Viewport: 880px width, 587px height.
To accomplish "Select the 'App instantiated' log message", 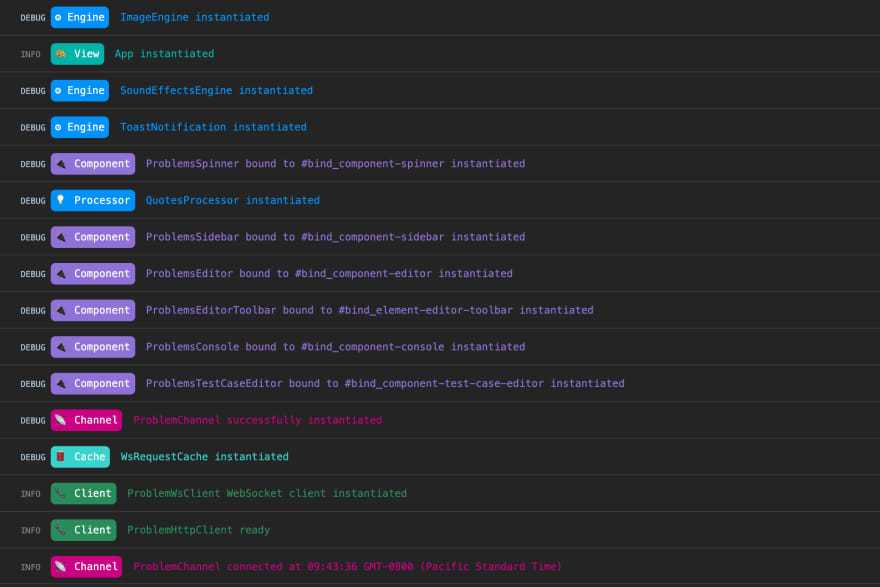I will (x=164, y=54).
